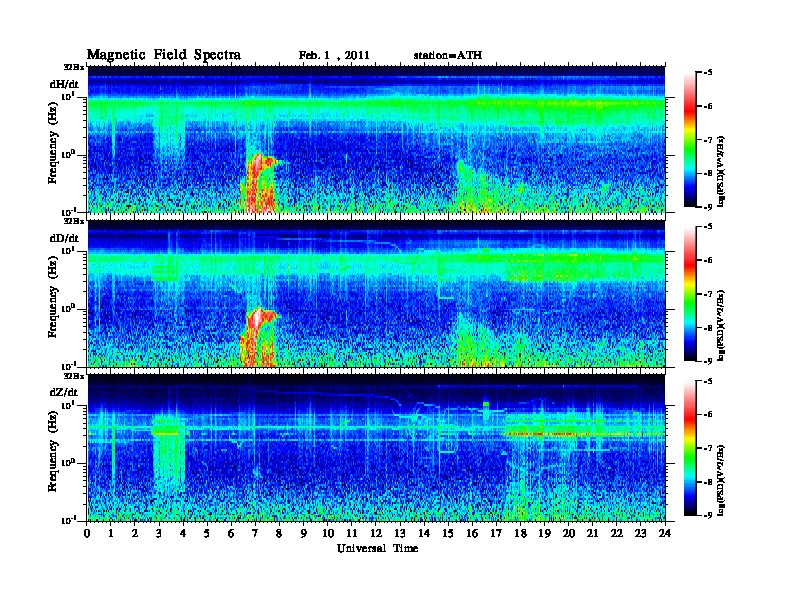This screenshot has width=792, height=612.
Task: Click the "Universal Time" axis title
Action: click(377, 548)
